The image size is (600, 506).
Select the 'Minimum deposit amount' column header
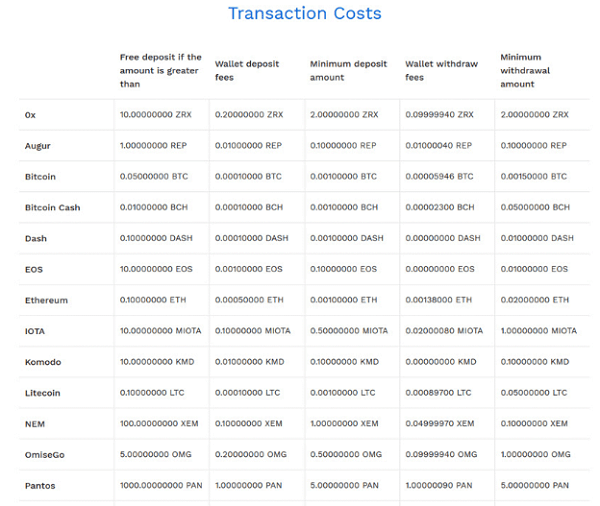[348, 70]
